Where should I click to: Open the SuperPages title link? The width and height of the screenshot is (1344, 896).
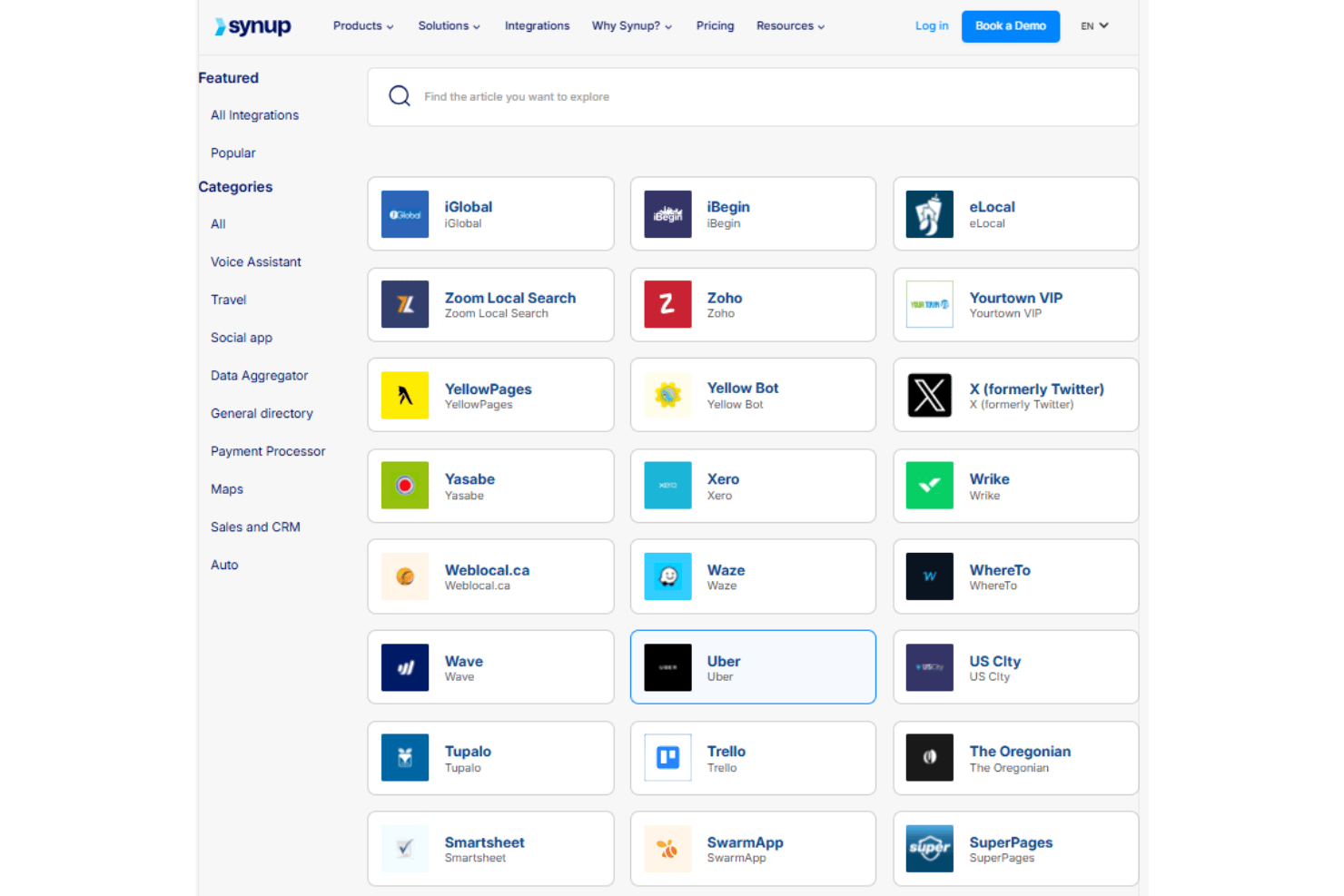point(1012,842)
